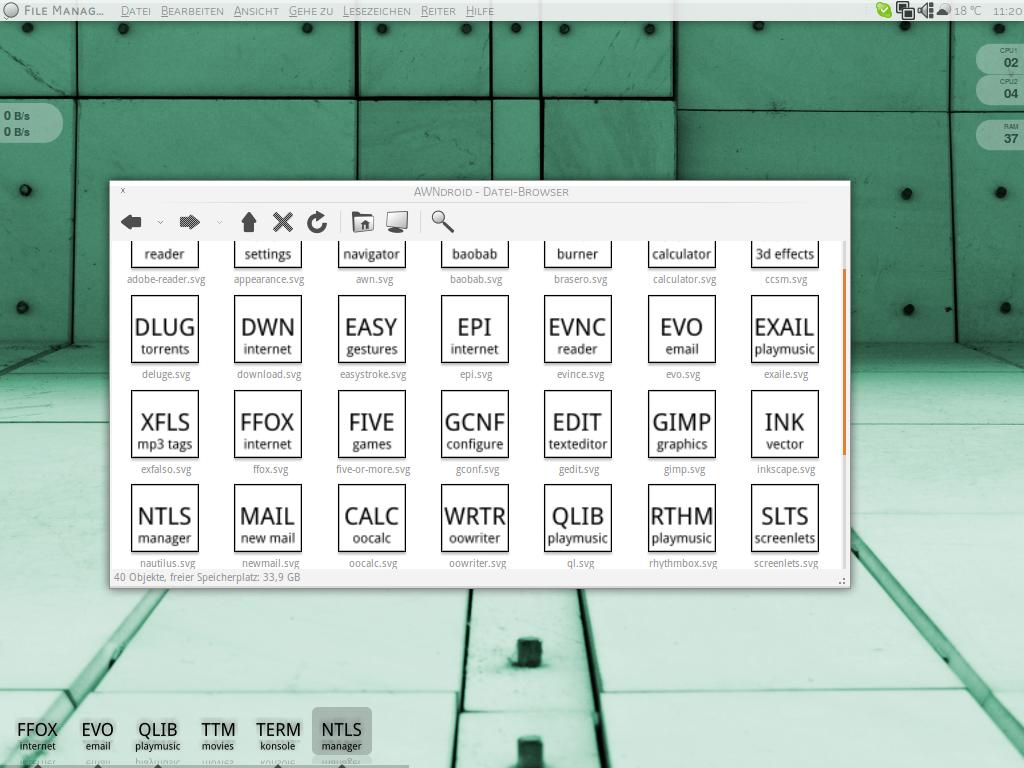Image resolution: width=1024 pixels, height=768 pixels.
Task: Open the Lesezeichen menu
Action: [377, 11]
